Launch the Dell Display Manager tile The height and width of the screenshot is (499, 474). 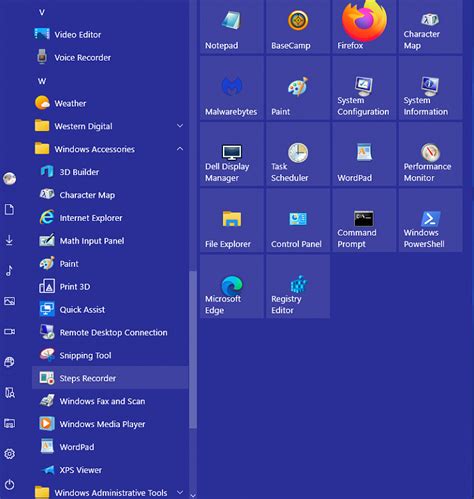point(232,154)
